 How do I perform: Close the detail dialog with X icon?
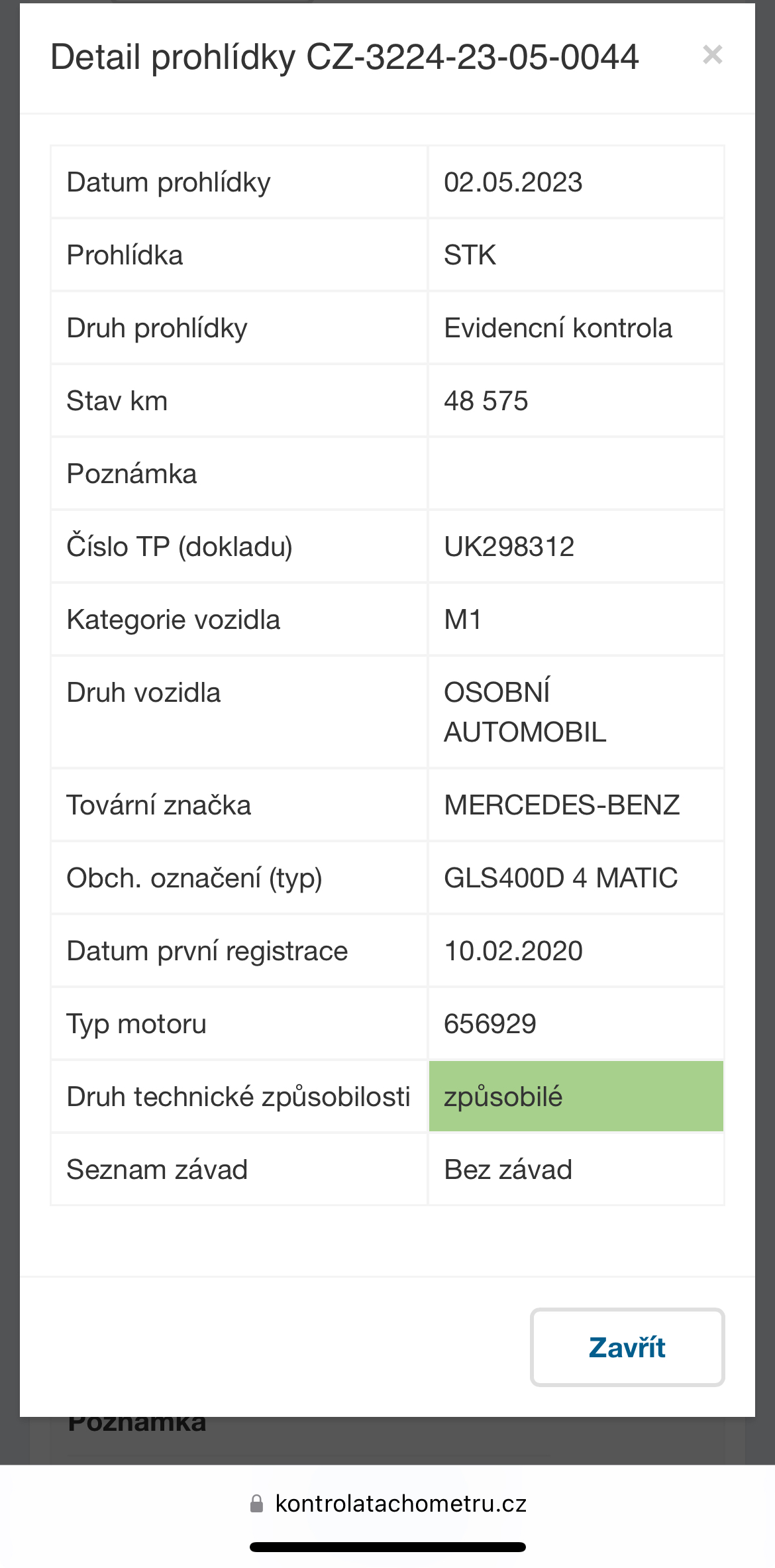pyautogui.click(x=712, y=55)
